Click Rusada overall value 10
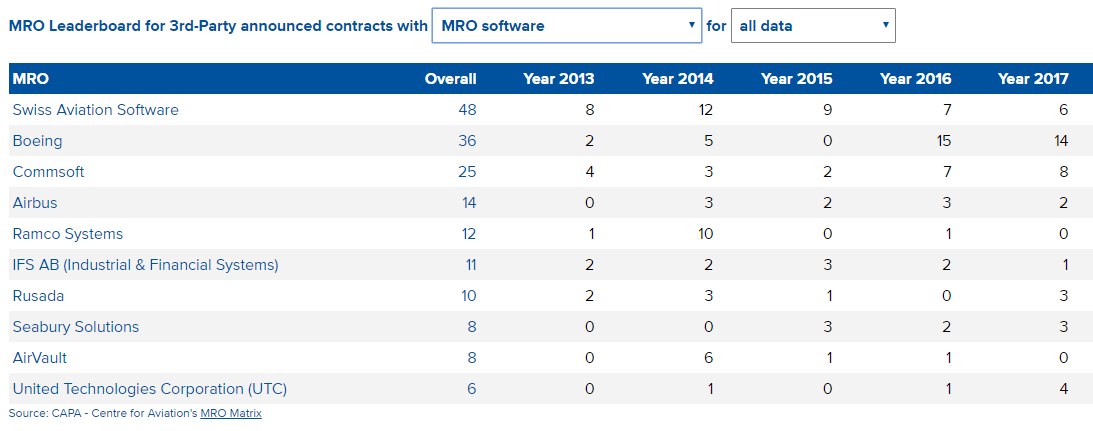This screenshot has height=431, width=1093. [468, 296]
